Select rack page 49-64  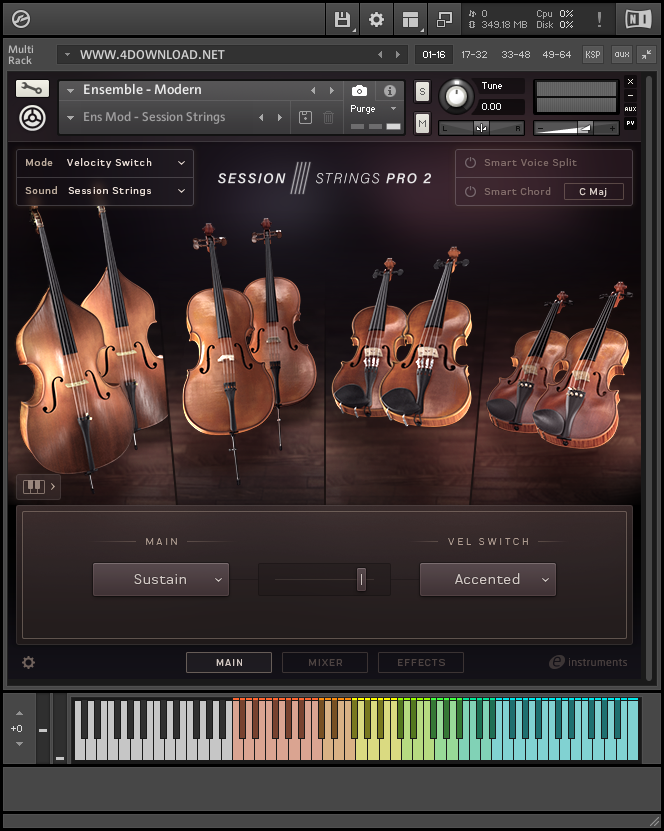(x=556, y=54)
